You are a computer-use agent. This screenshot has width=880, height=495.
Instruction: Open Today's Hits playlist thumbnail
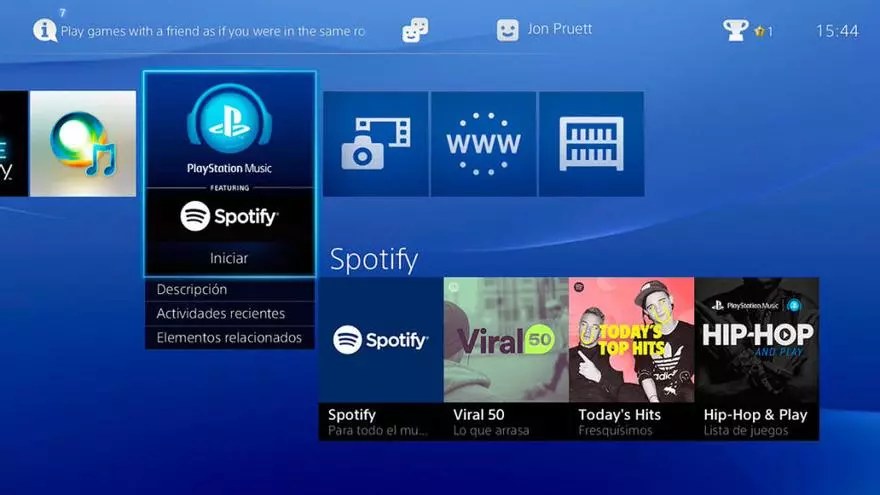631,340
